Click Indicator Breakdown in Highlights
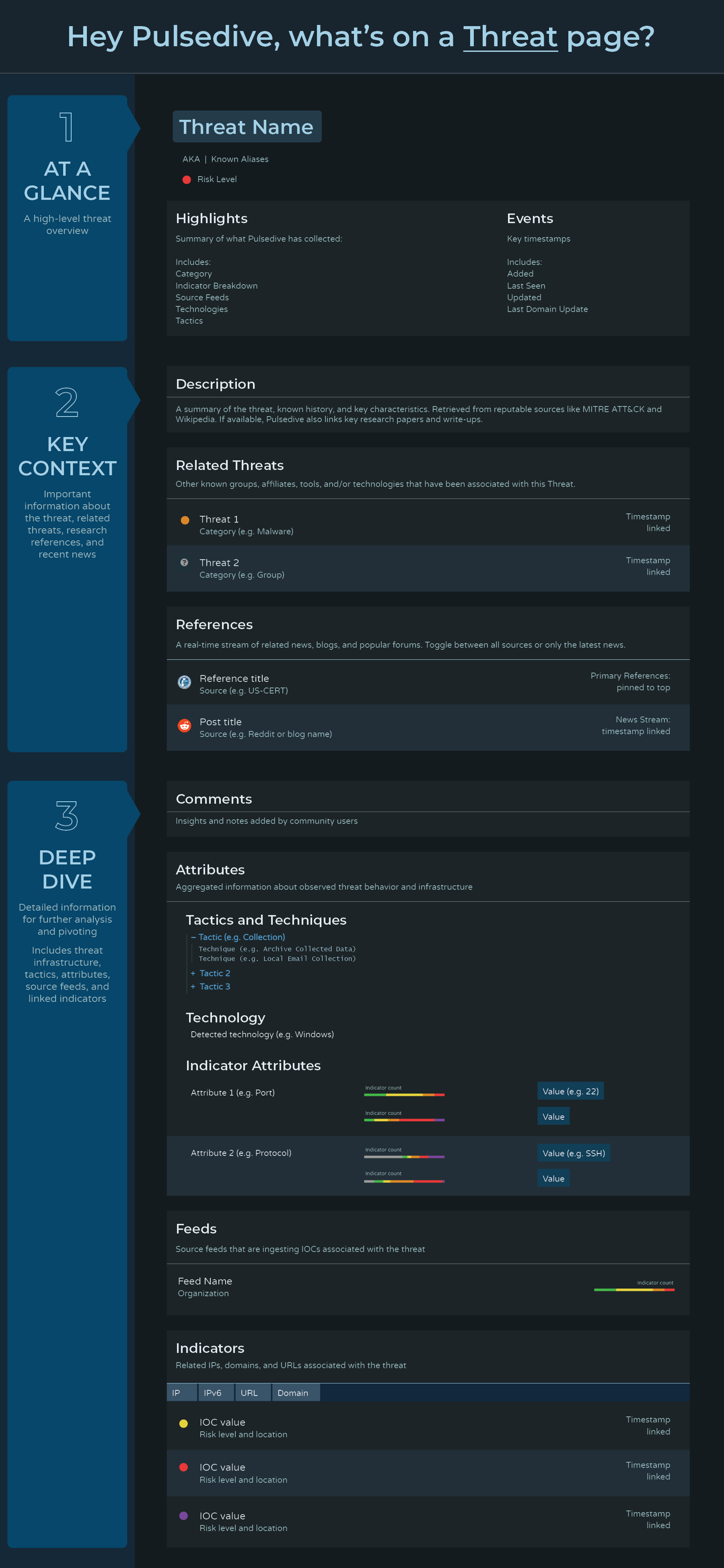The width and height of the screenshot is (724, 1568). [217, 286]
